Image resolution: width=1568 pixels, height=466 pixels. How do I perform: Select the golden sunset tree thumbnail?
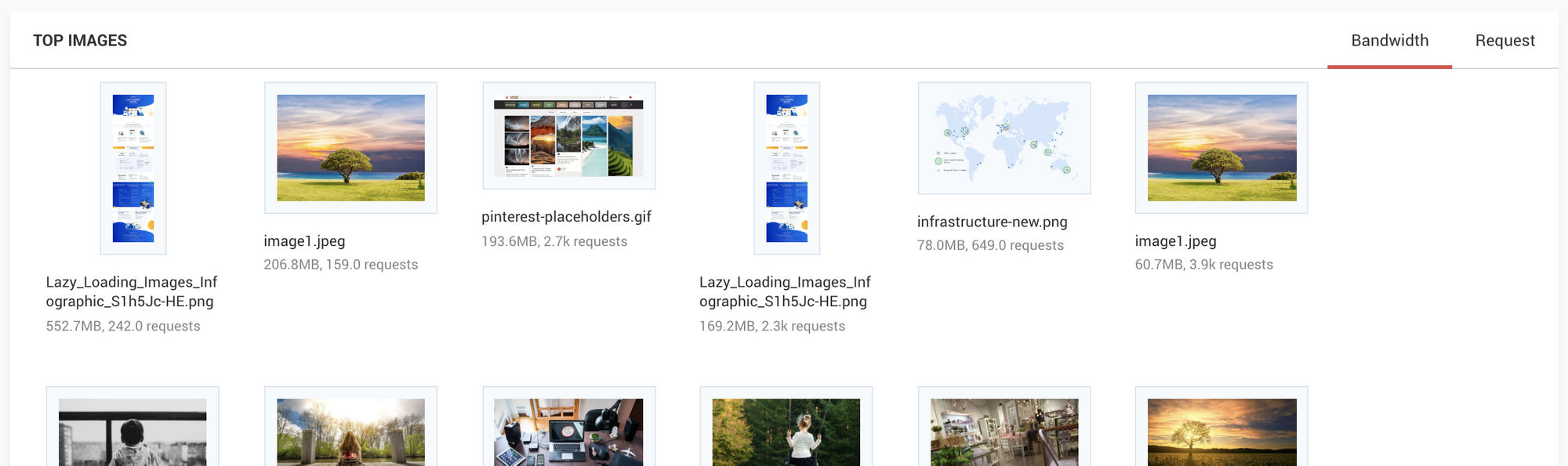(1221, 426)
